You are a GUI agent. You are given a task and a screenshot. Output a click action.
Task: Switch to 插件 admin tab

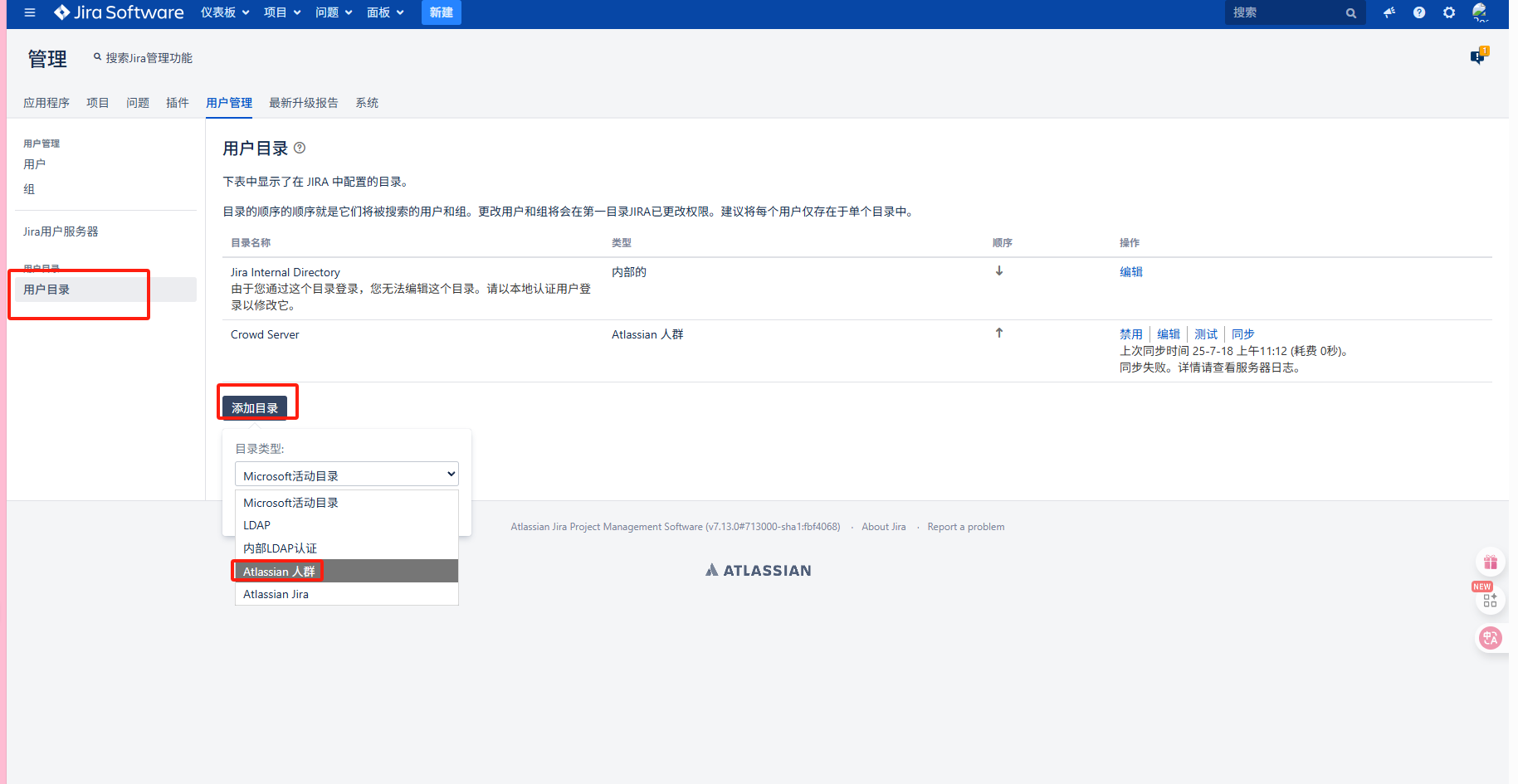(x=178, y=103)
